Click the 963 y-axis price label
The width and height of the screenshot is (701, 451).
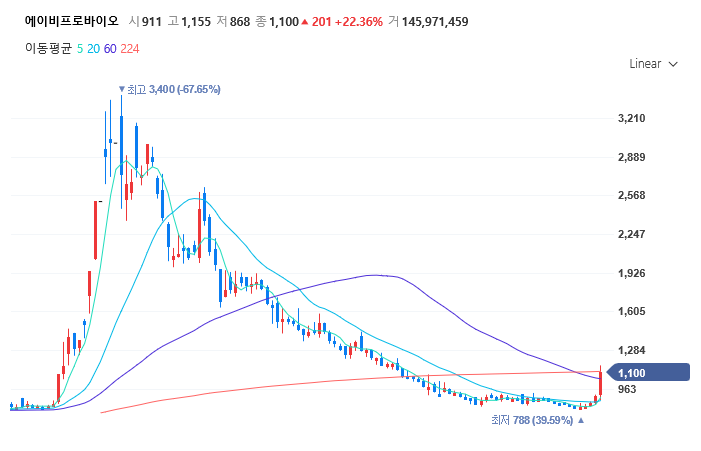(629, 389)
